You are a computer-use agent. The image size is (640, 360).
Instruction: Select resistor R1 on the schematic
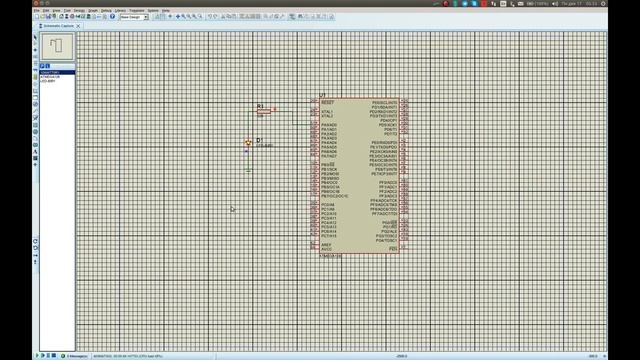click(x=264, y=111)
